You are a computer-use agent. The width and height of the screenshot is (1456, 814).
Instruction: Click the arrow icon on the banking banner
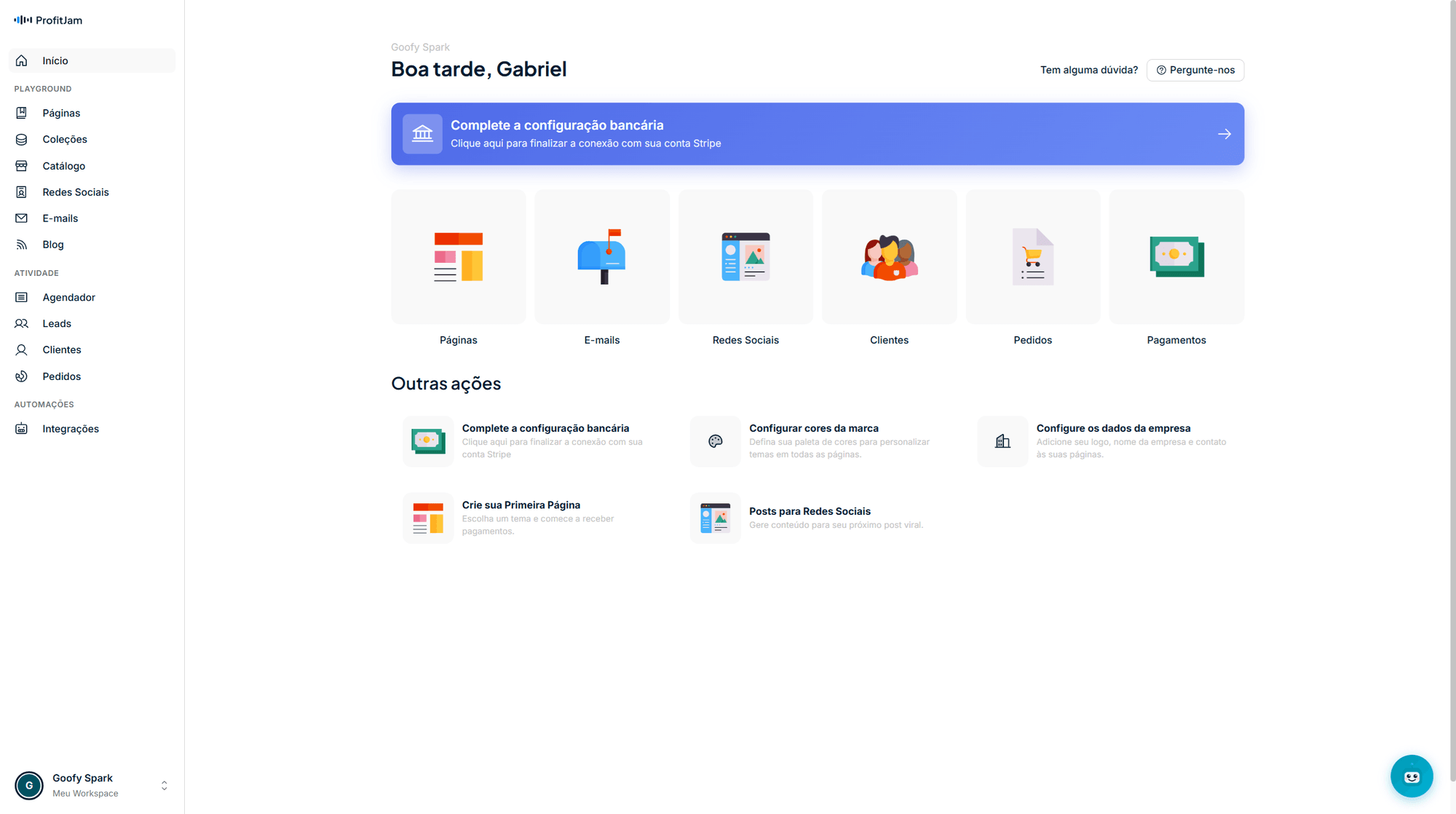(1224, 134)
